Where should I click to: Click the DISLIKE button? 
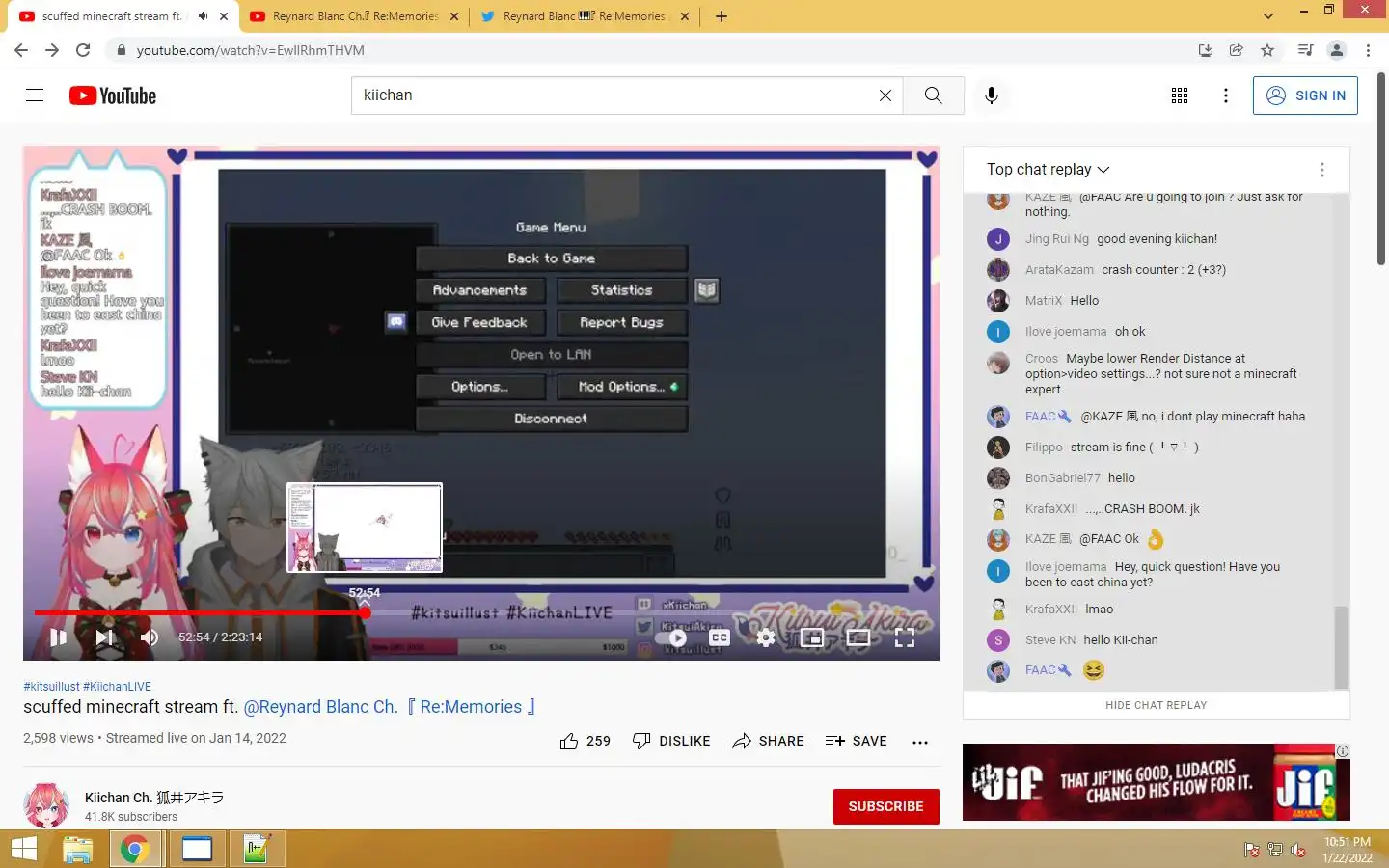click(x=671, y=741)
